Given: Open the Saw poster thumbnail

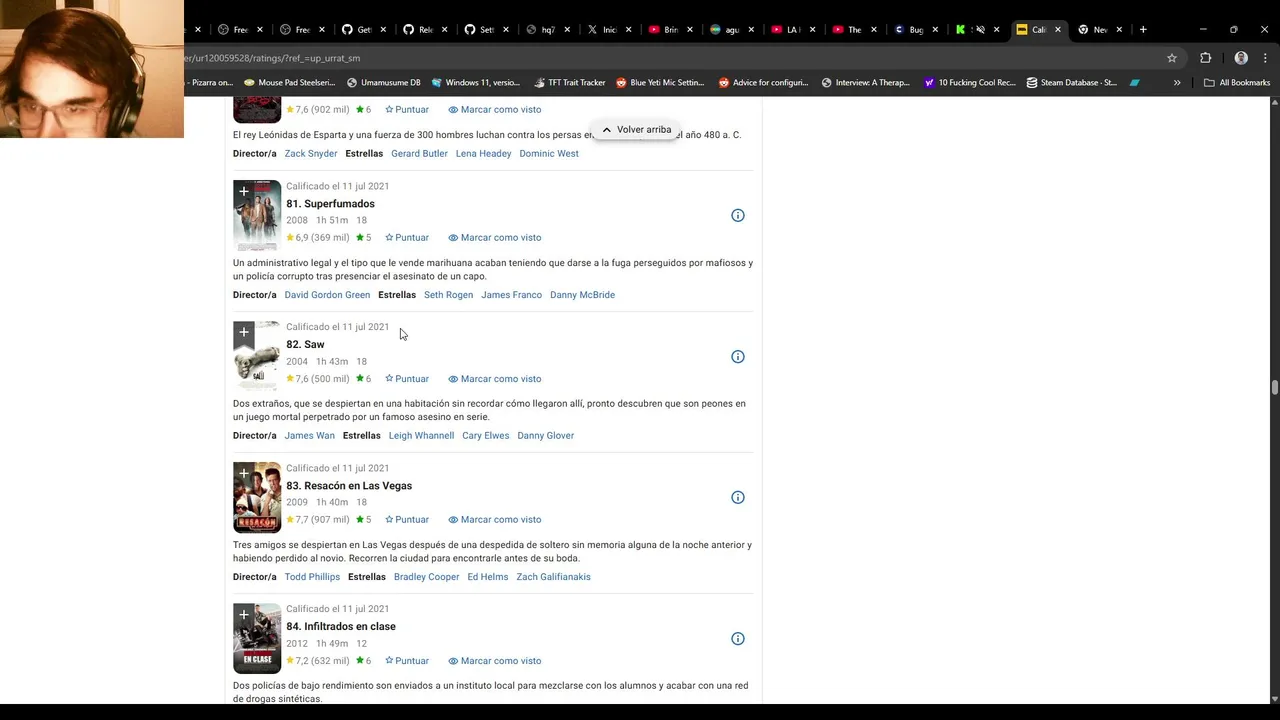Looking at the screenshot, I should point(257,356).
